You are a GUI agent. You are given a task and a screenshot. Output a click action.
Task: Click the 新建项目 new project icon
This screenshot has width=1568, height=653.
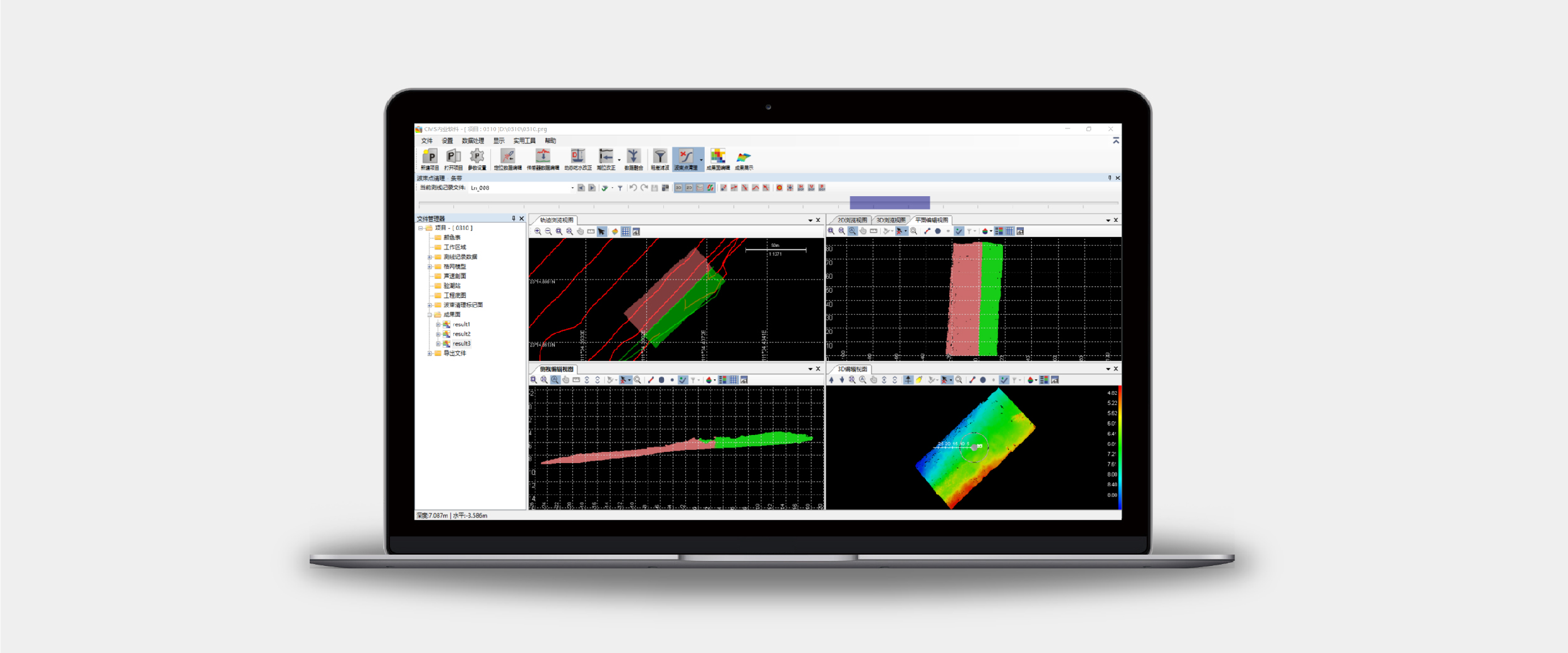coord(429,157)
